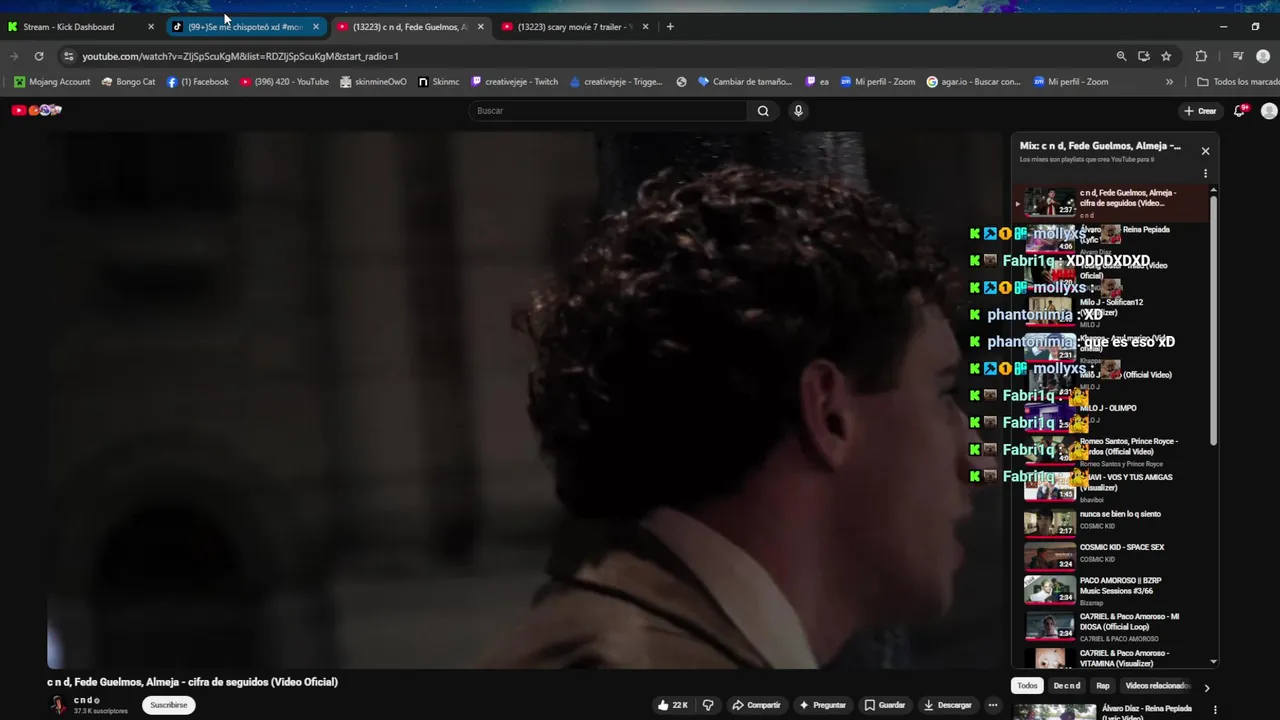The image size is (1280, 720).
Task: Select the Todos filter chip
Action: point(1027,686)
